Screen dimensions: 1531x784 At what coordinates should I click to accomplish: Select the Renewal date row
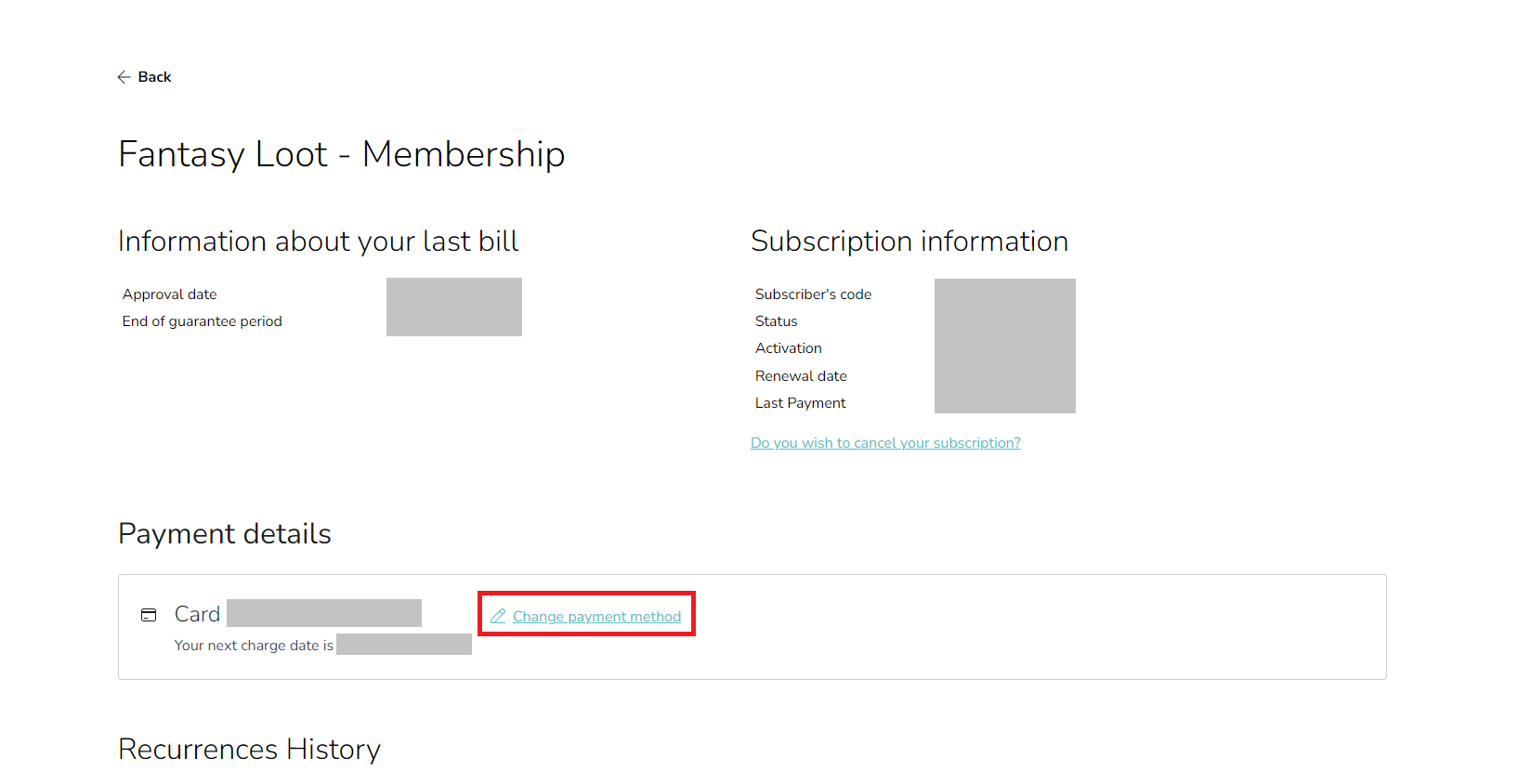(801, 375)
